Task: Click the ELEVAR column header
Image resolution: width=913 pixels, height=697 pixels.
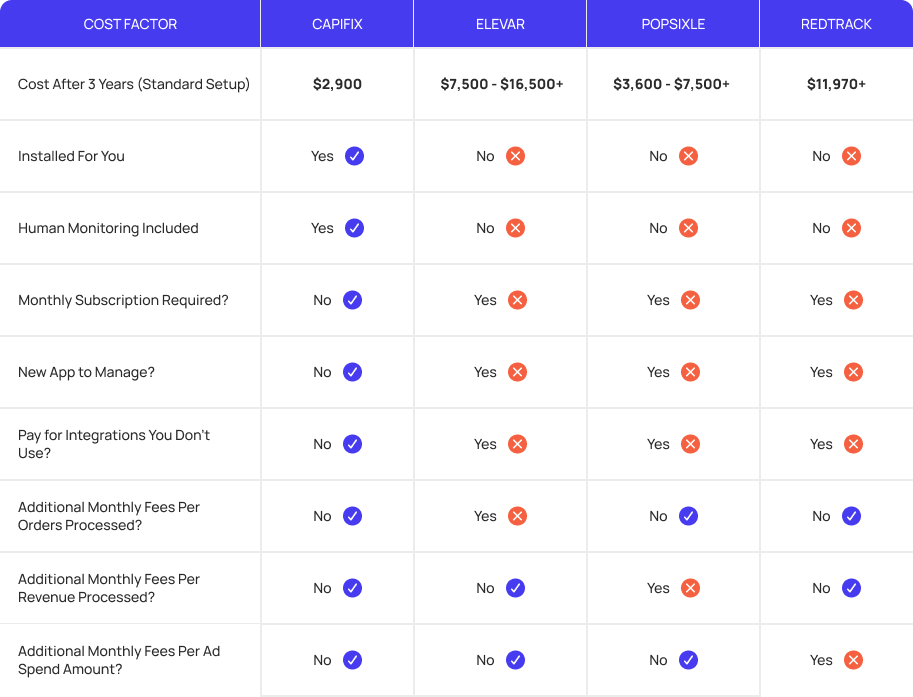Action: (x=500, y=24)
